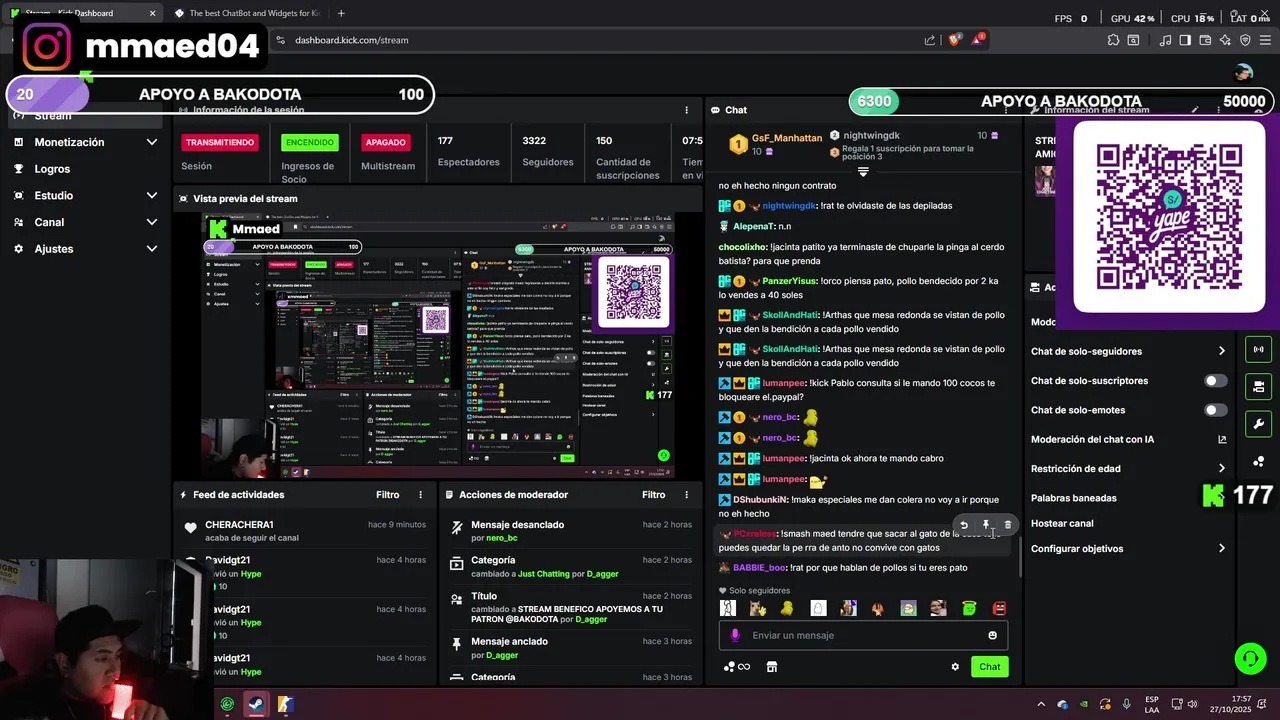The width and height of the screenshot is (1280, 720).
Task: Click the broadcast signal icon on right rail
Action: click(1258, 350)
